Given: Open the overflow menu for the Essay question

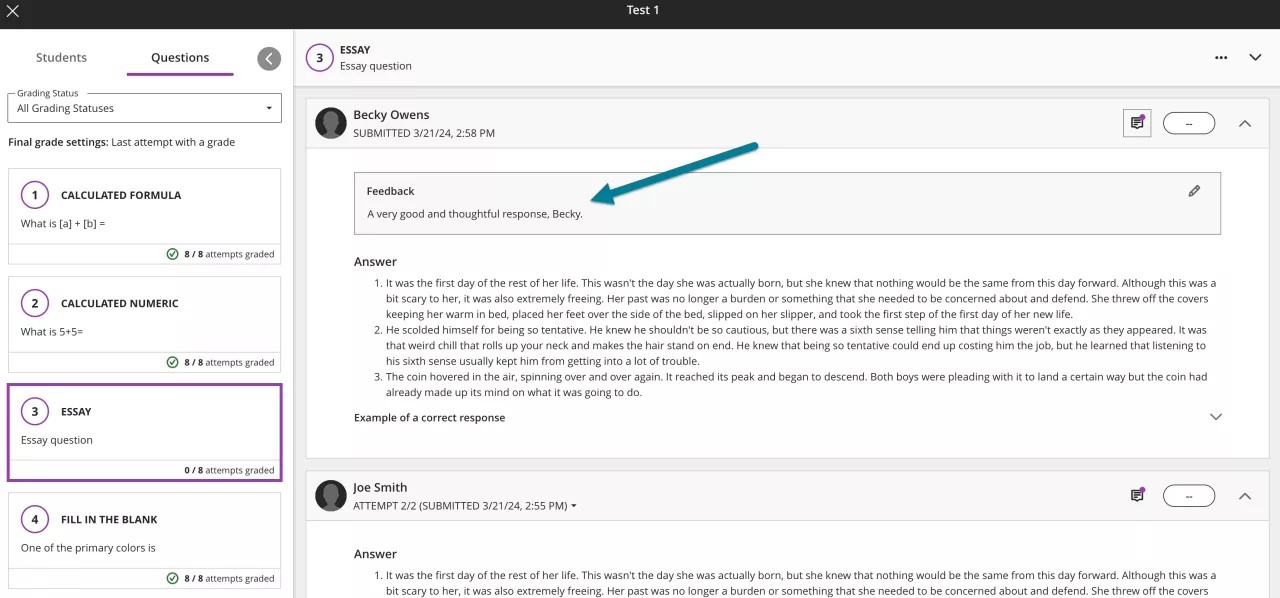Looking at the screenshot, I should tap(1221, 58).
